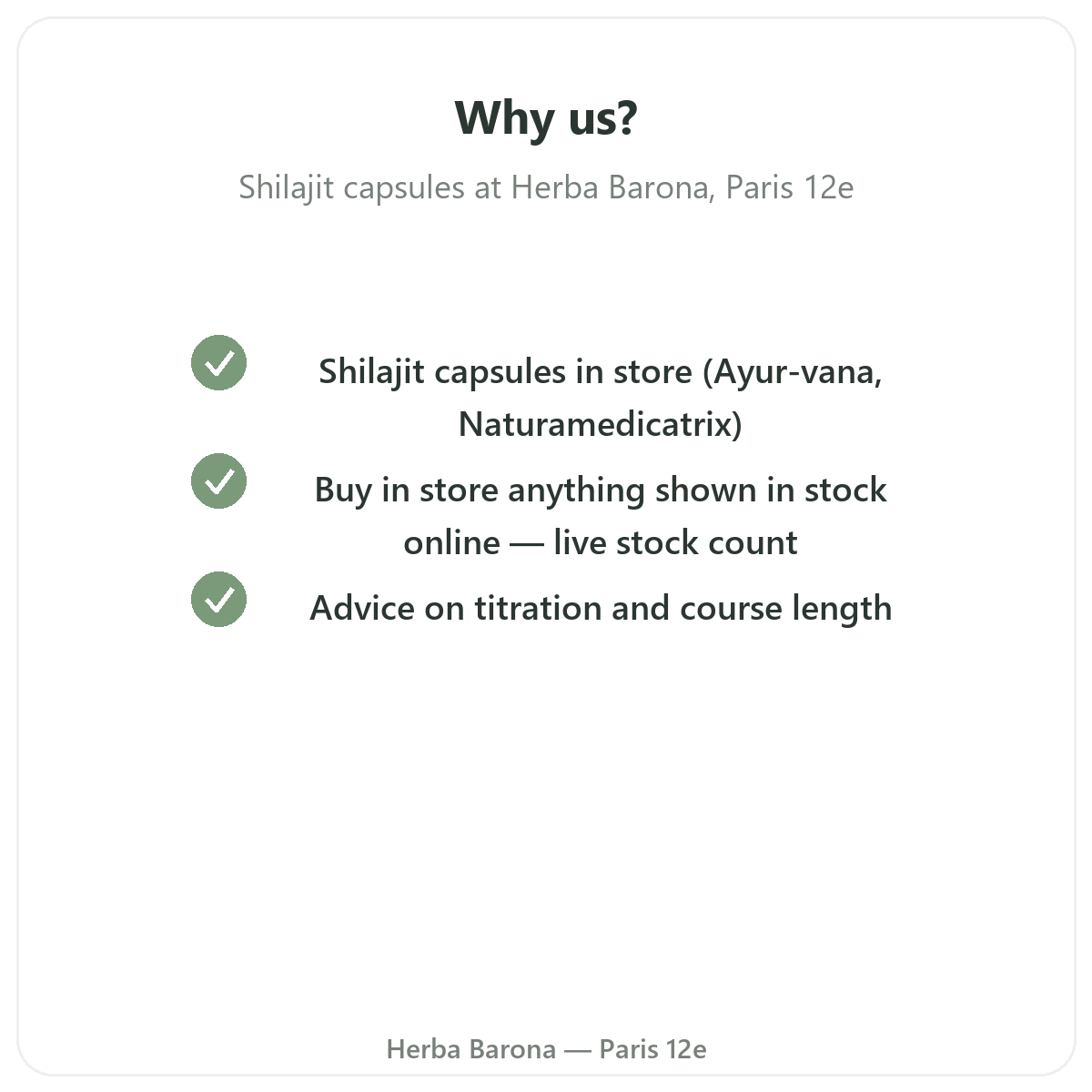Image resolution: width=1092 pixels, height=1092 pixels.
Task: Select the 'Why us?' heading
Action: (546, 118)
